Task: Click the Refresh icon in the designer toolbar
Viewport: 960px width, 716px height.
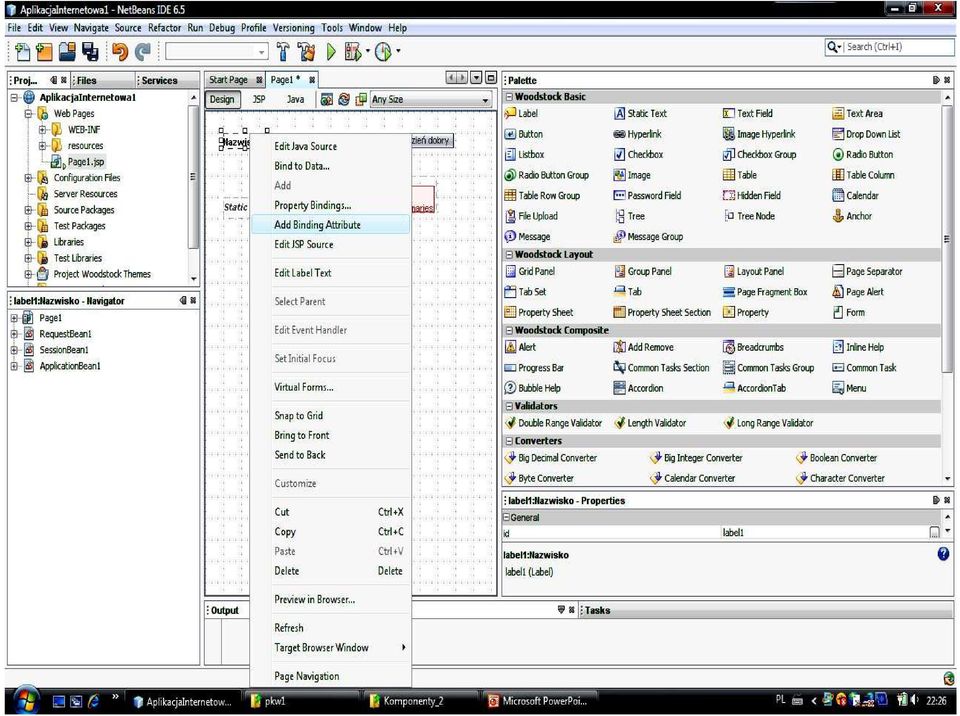Action: point(344,99)
